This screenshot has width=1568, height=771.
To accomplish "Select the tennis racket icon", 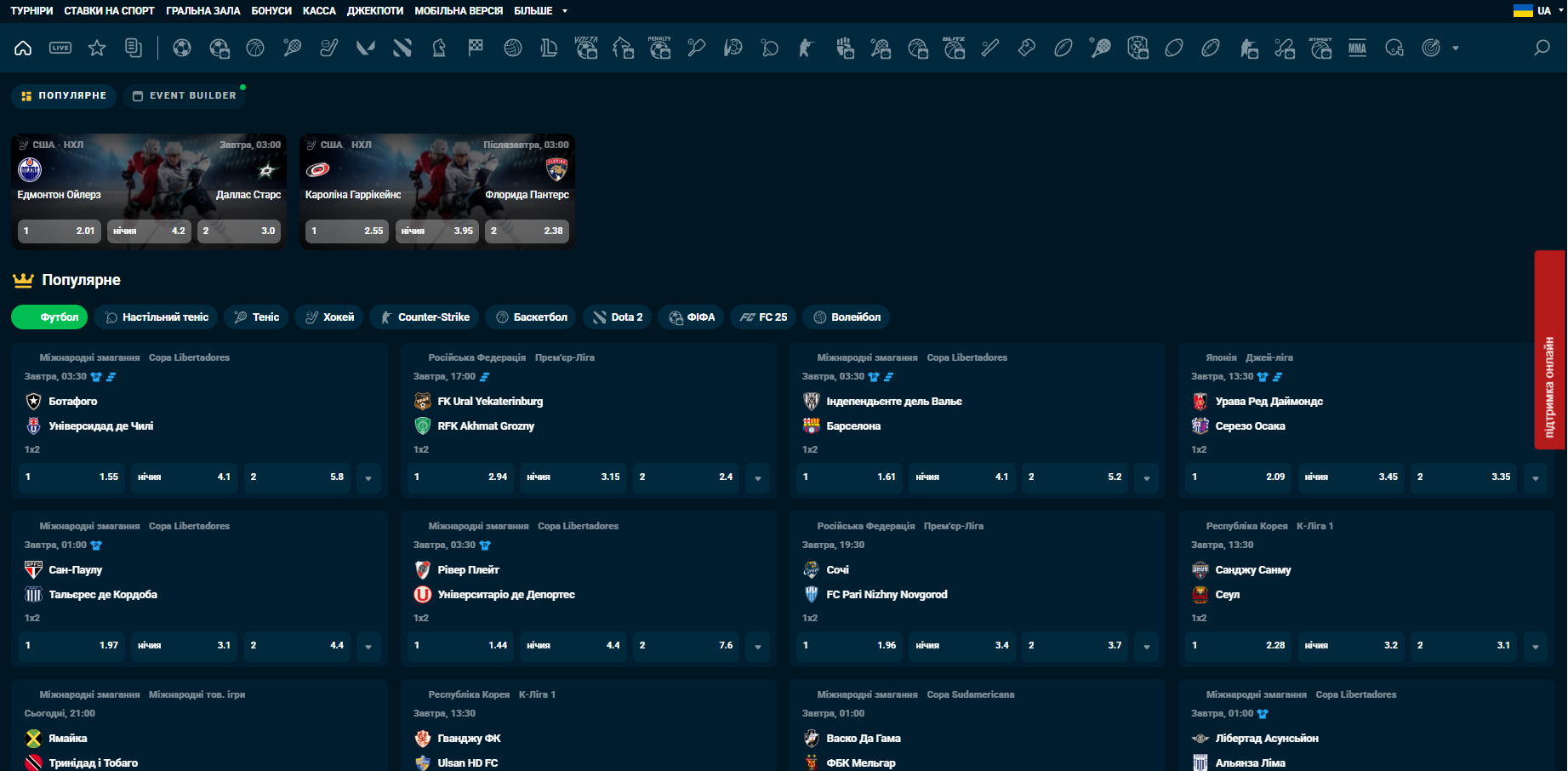I will pos(292,48).
